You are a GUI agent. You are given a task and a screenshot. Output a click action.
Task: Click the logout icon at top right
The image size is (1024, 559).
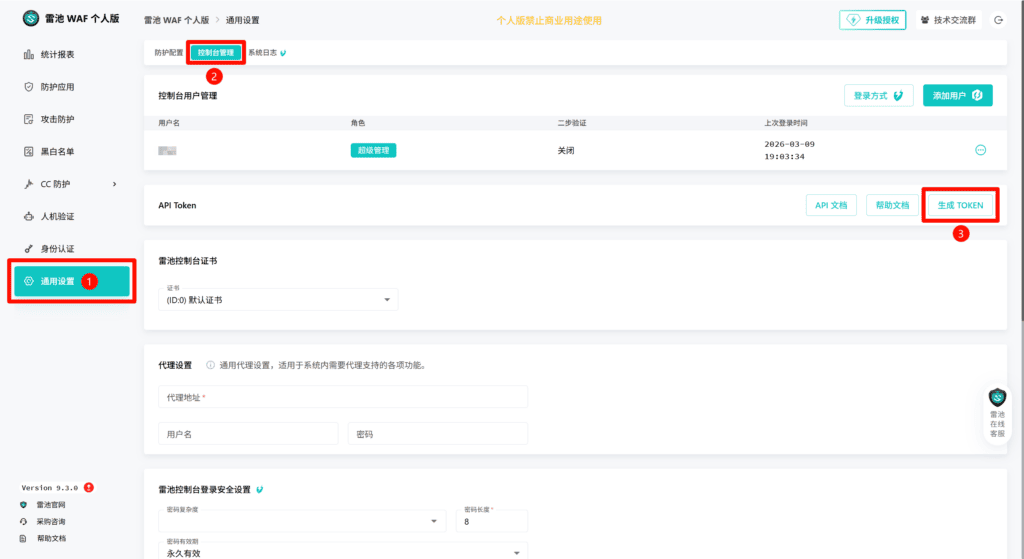tap(999, 20)
